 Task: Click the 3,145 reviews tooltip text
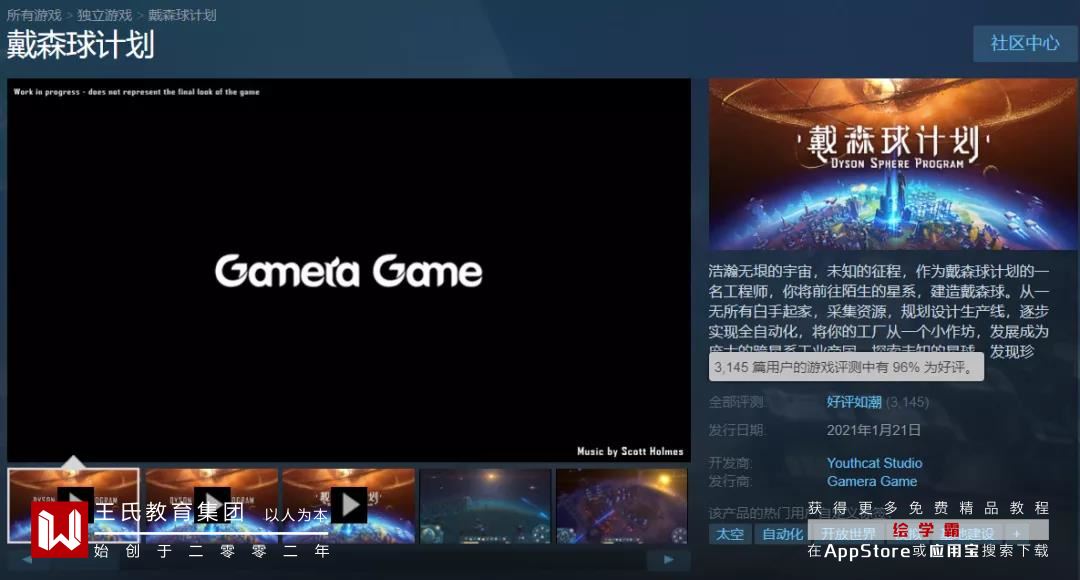(846, 367)
